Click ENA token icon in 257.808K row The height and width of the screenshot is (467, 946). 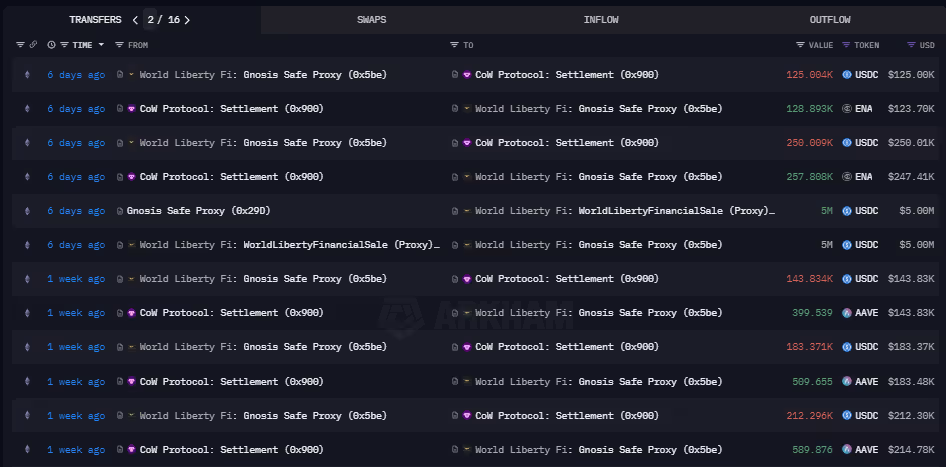pos(847,177)
